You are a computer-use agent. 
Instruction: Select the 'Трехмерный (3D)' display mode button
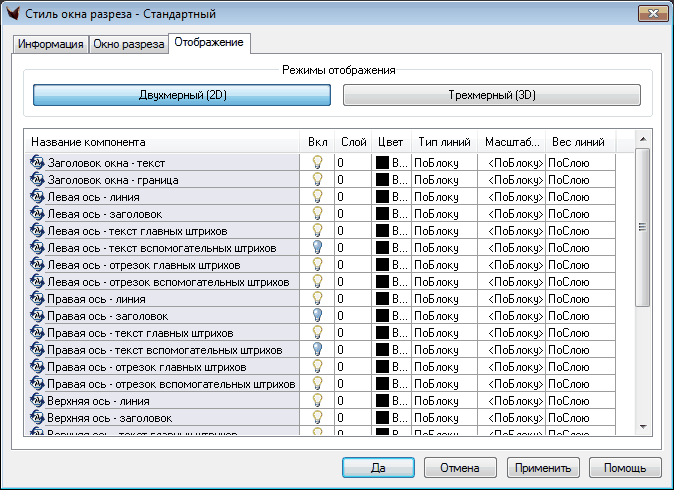(491, 95)
